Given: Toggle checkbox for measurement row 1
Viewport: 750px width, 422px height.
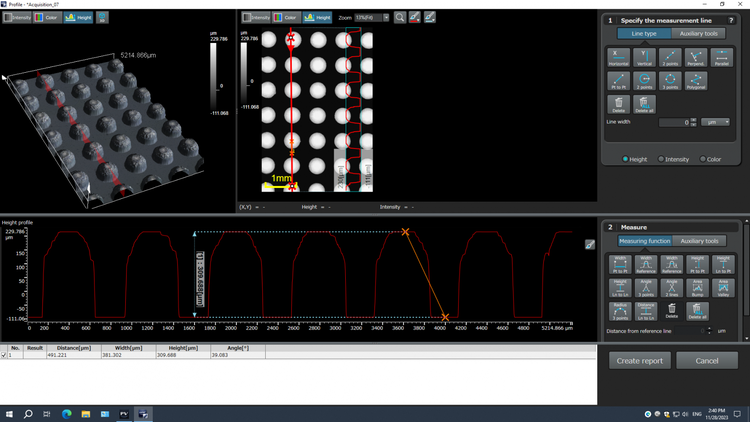Looking at the screenshot, I should click(x=4, y=355).
